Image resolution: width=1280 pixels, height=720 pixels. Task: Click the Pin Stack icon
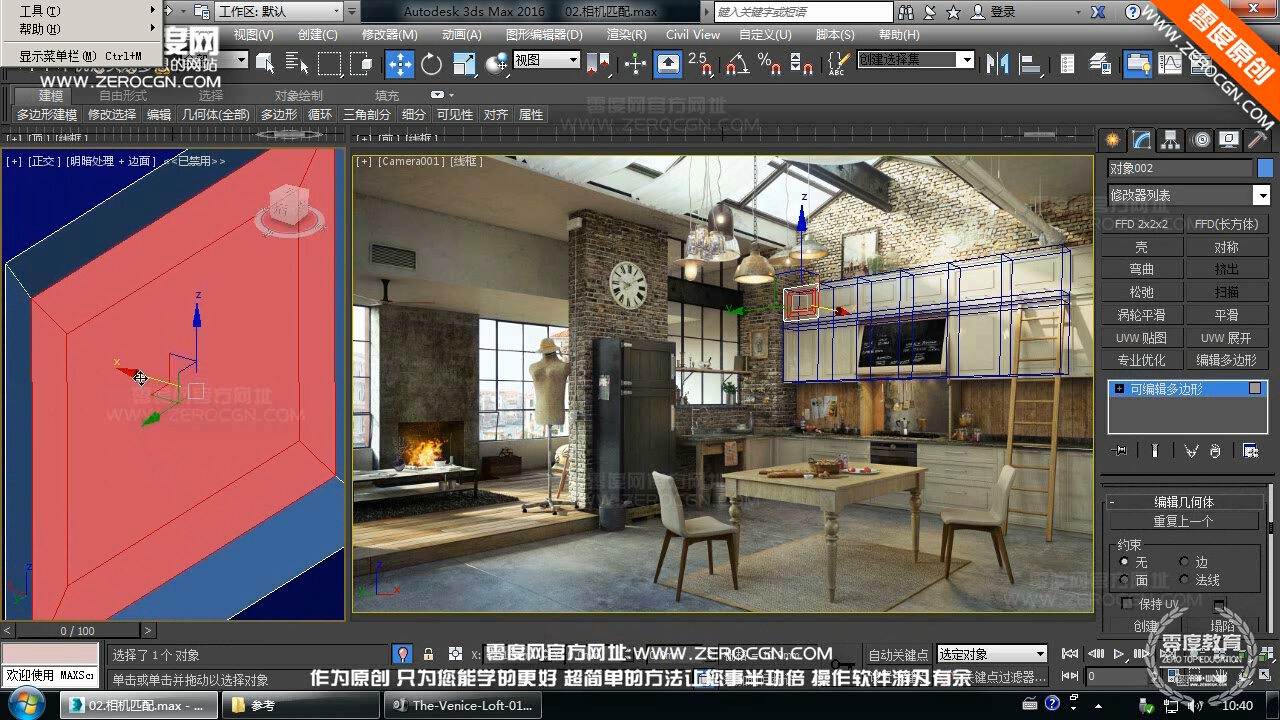point(1120,451)
